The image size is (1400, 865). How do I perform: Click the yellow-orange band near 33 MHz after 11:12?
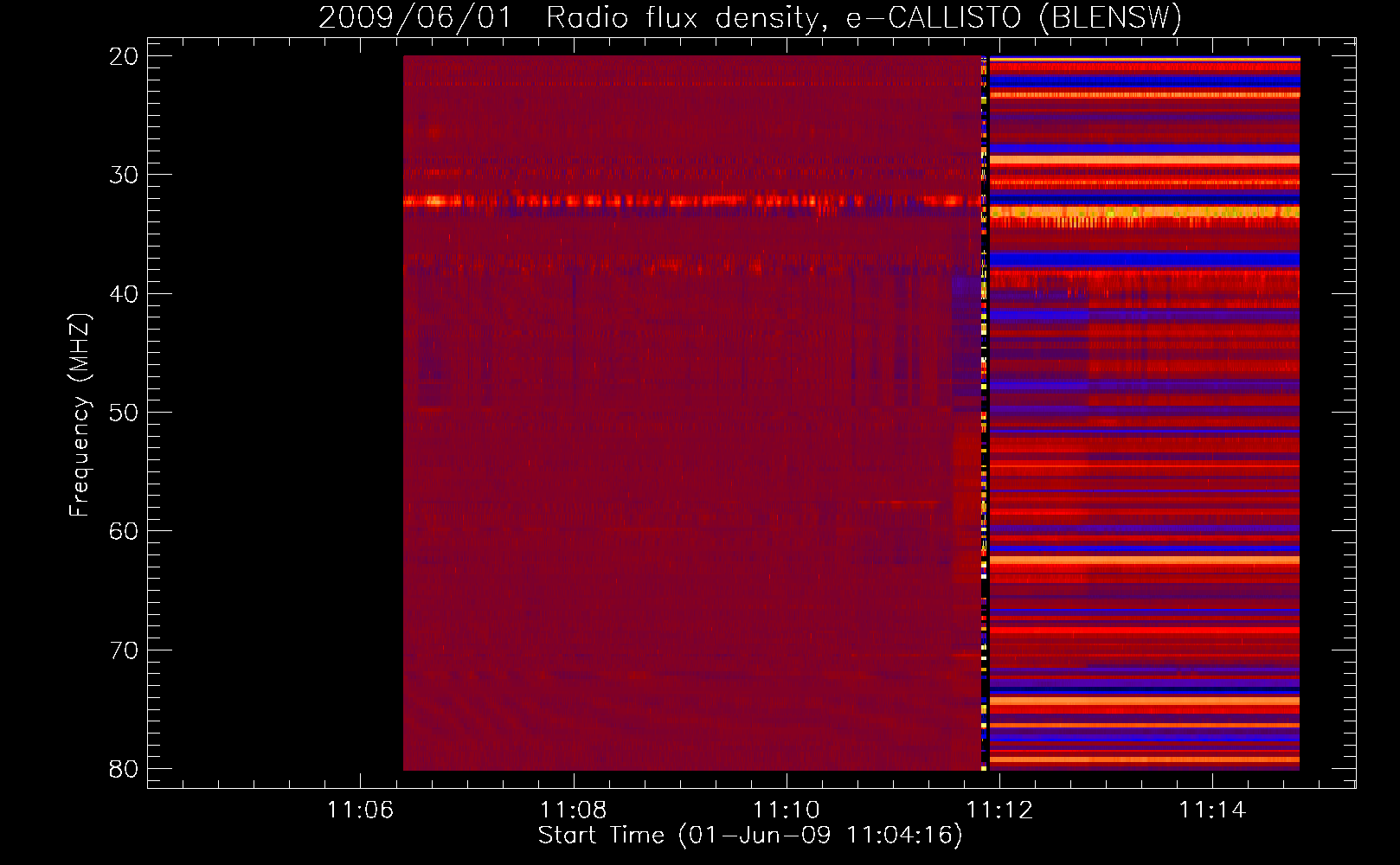click(1145, 212)
